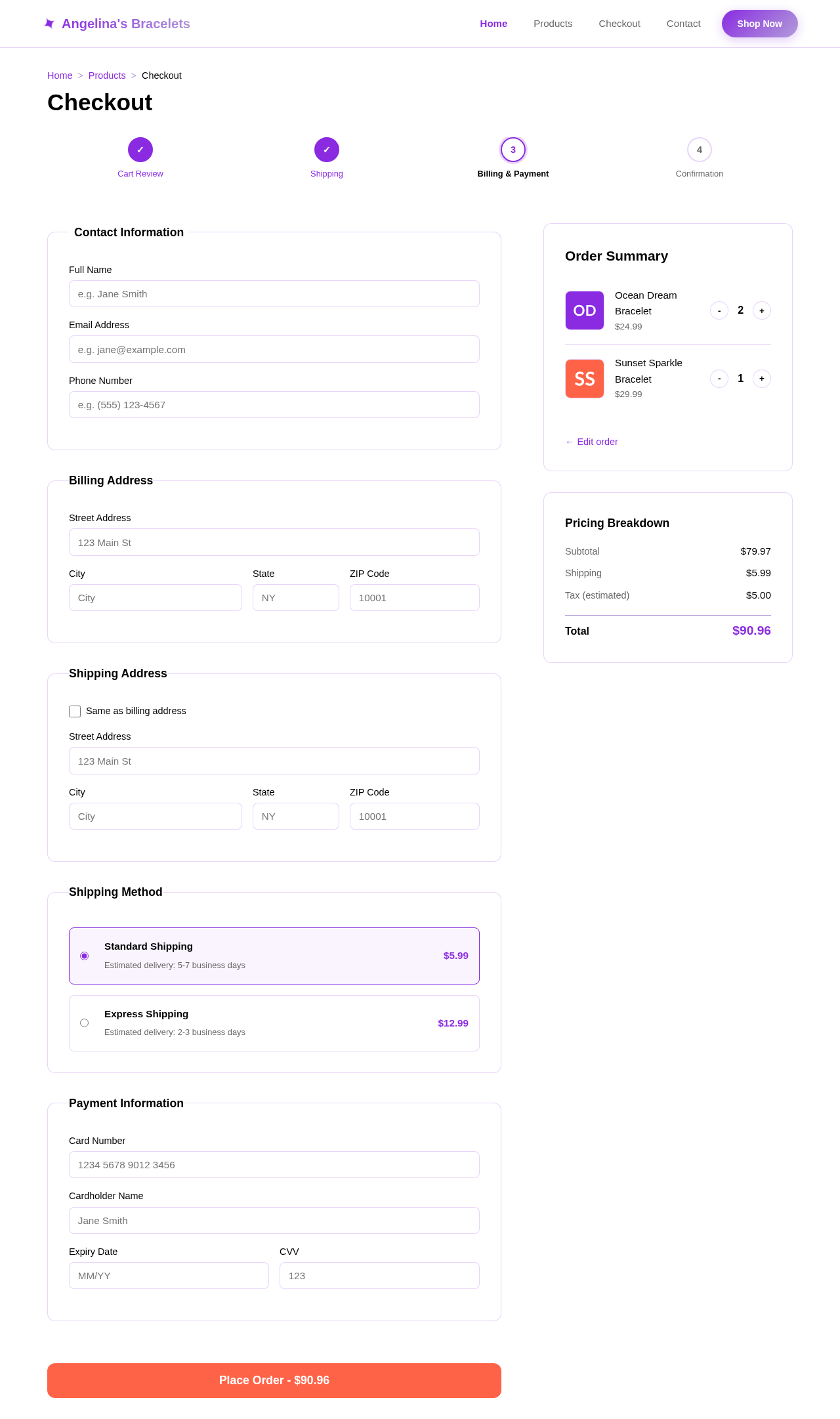Increase Sunset Sparkle Bracelet quantity
Screen dimensions: 840x1419
tap(762, 379)
